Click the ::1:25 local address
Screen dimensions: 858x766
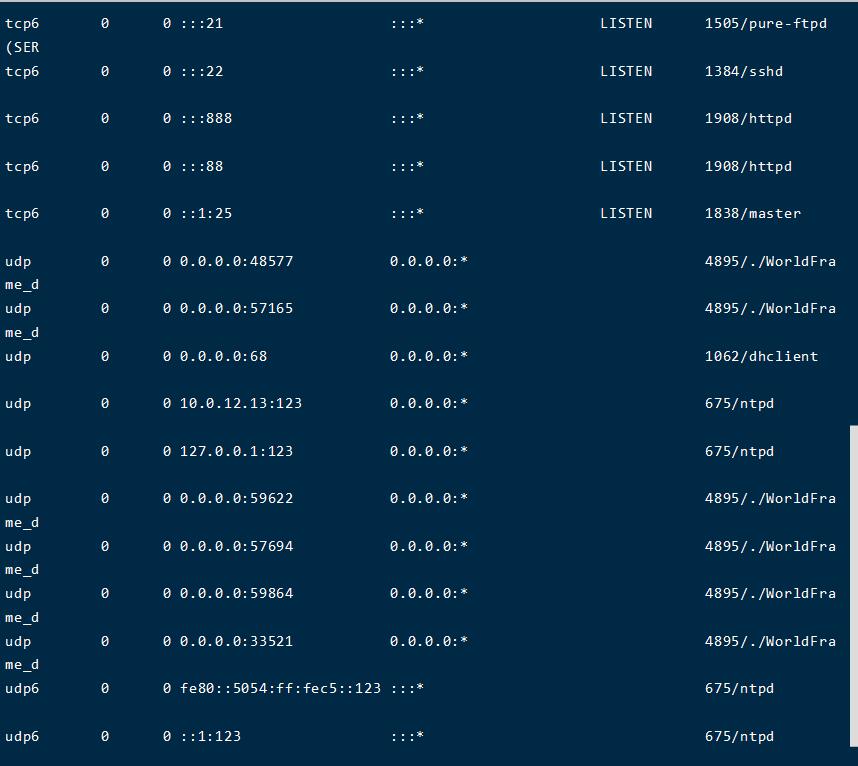click(x=206, y=213)
